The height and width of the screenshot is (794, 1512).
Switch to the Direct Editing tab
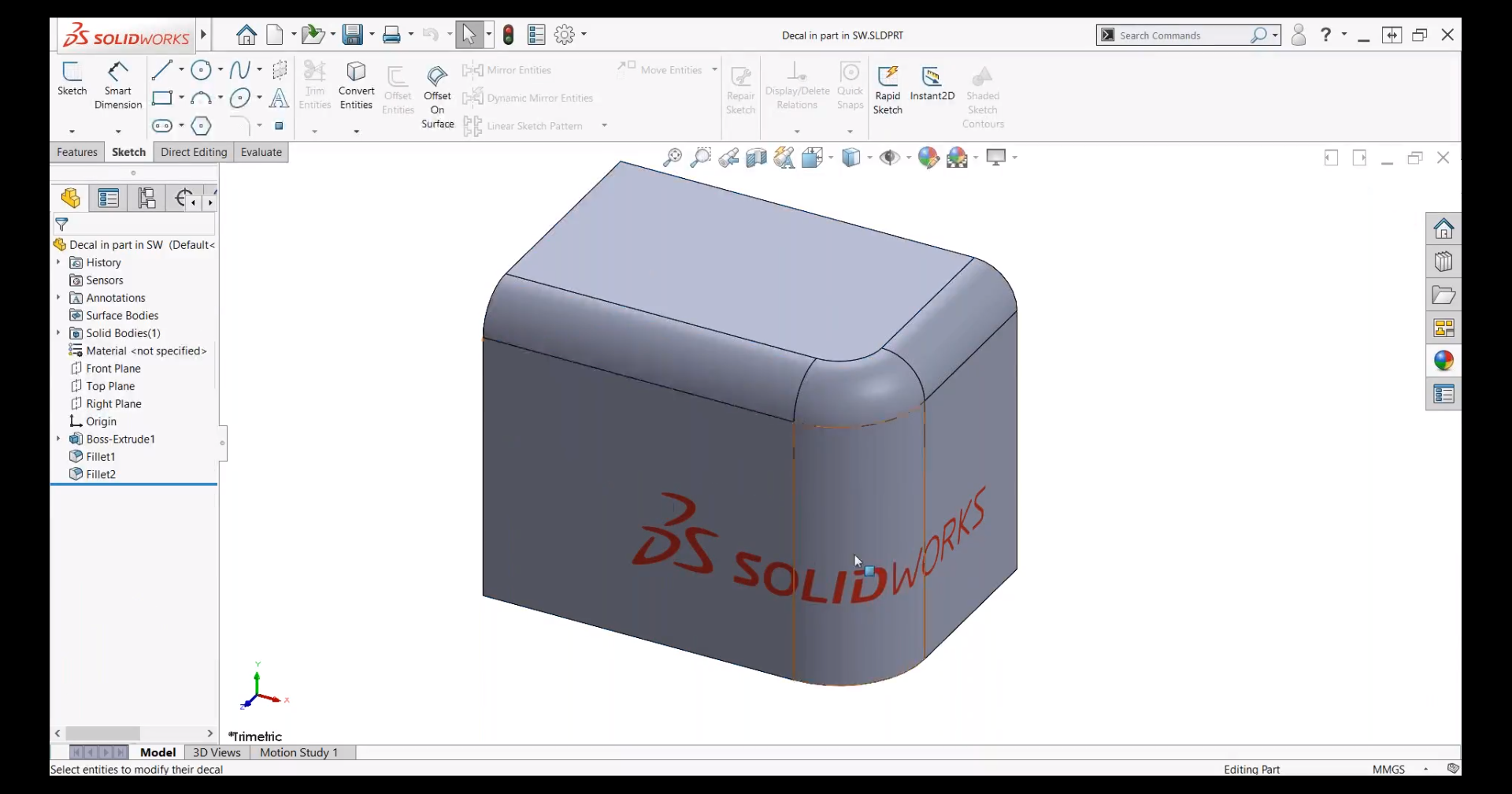[194, 152]
